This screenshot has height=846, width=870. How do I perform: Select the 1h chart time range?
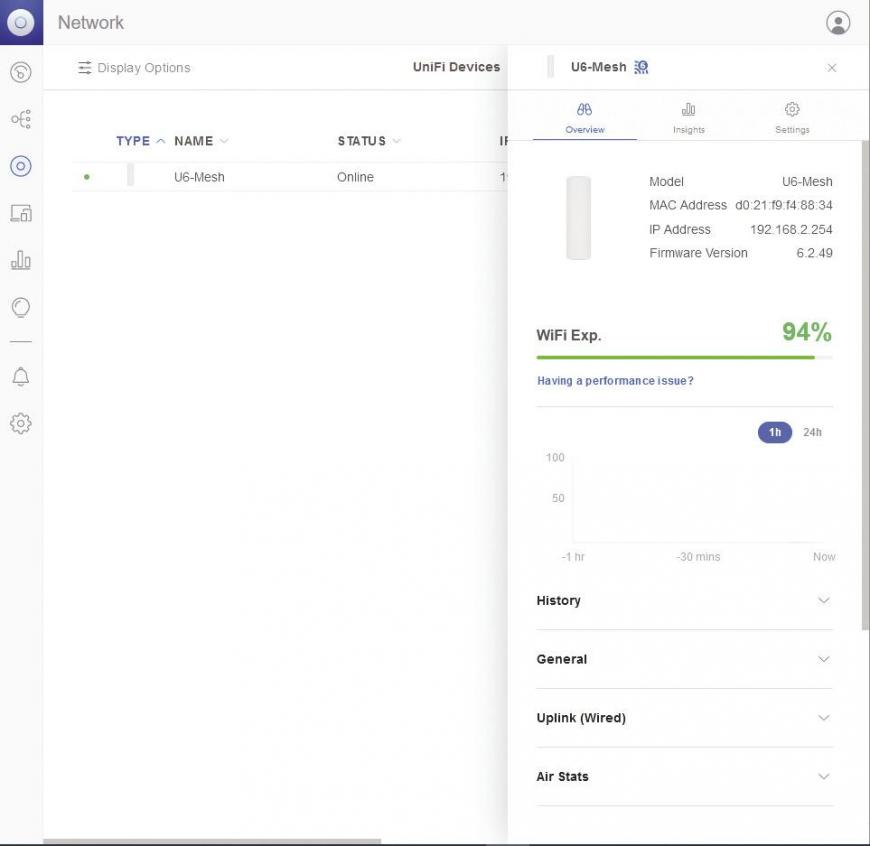pos(775,432)
